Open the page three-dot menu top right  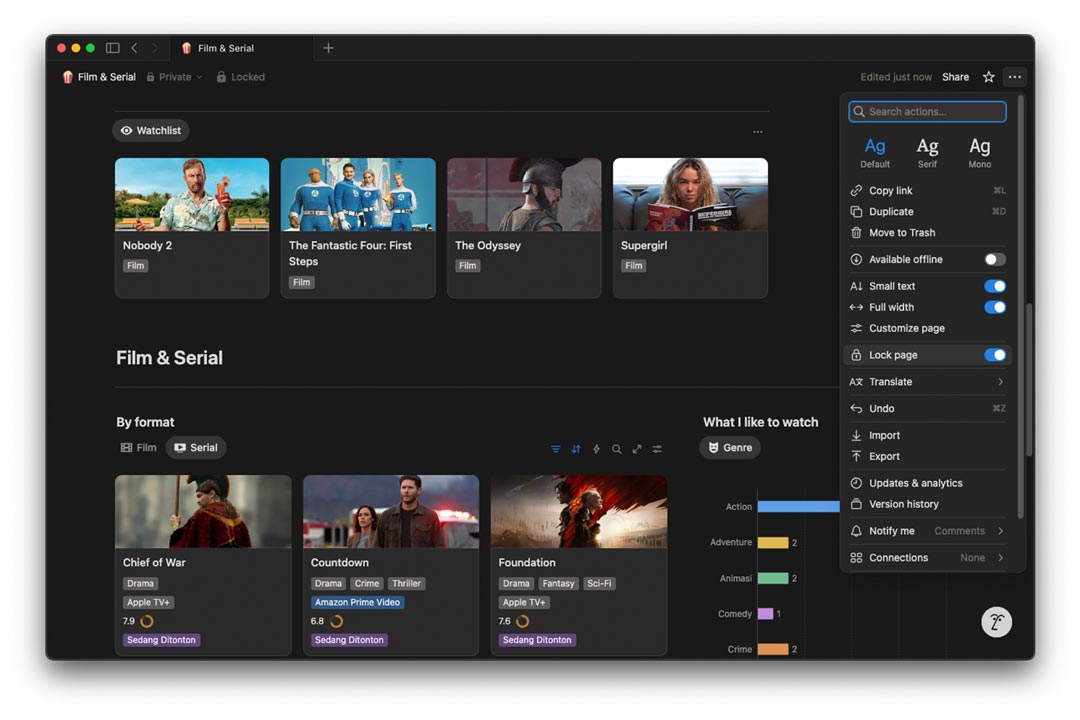1015,77
